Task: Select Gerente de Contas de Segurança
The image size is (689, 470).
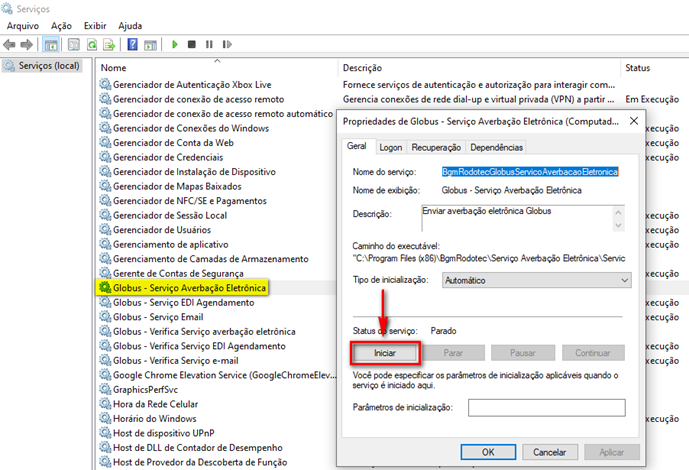Action: (x=178, y=273)
